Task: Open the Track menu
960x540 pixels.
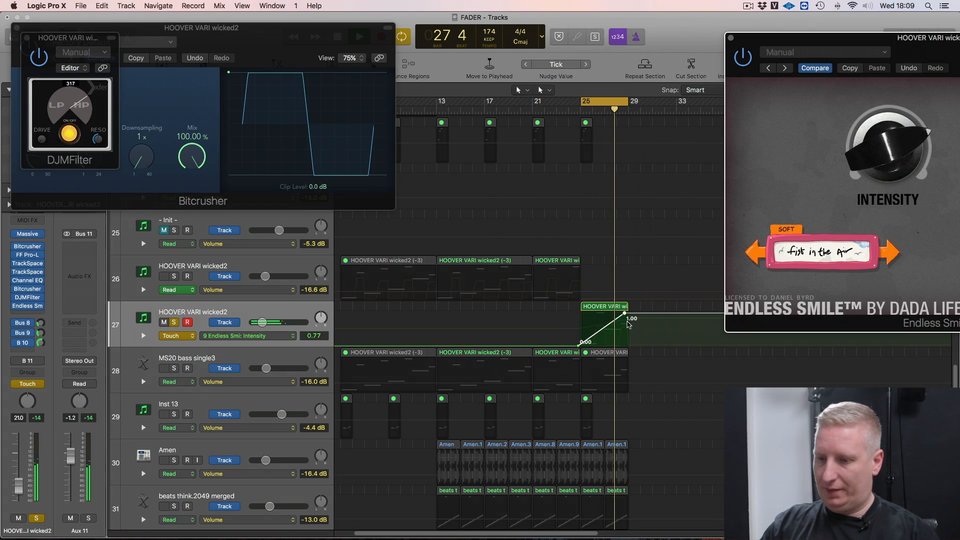Action: tap(126, 6)
